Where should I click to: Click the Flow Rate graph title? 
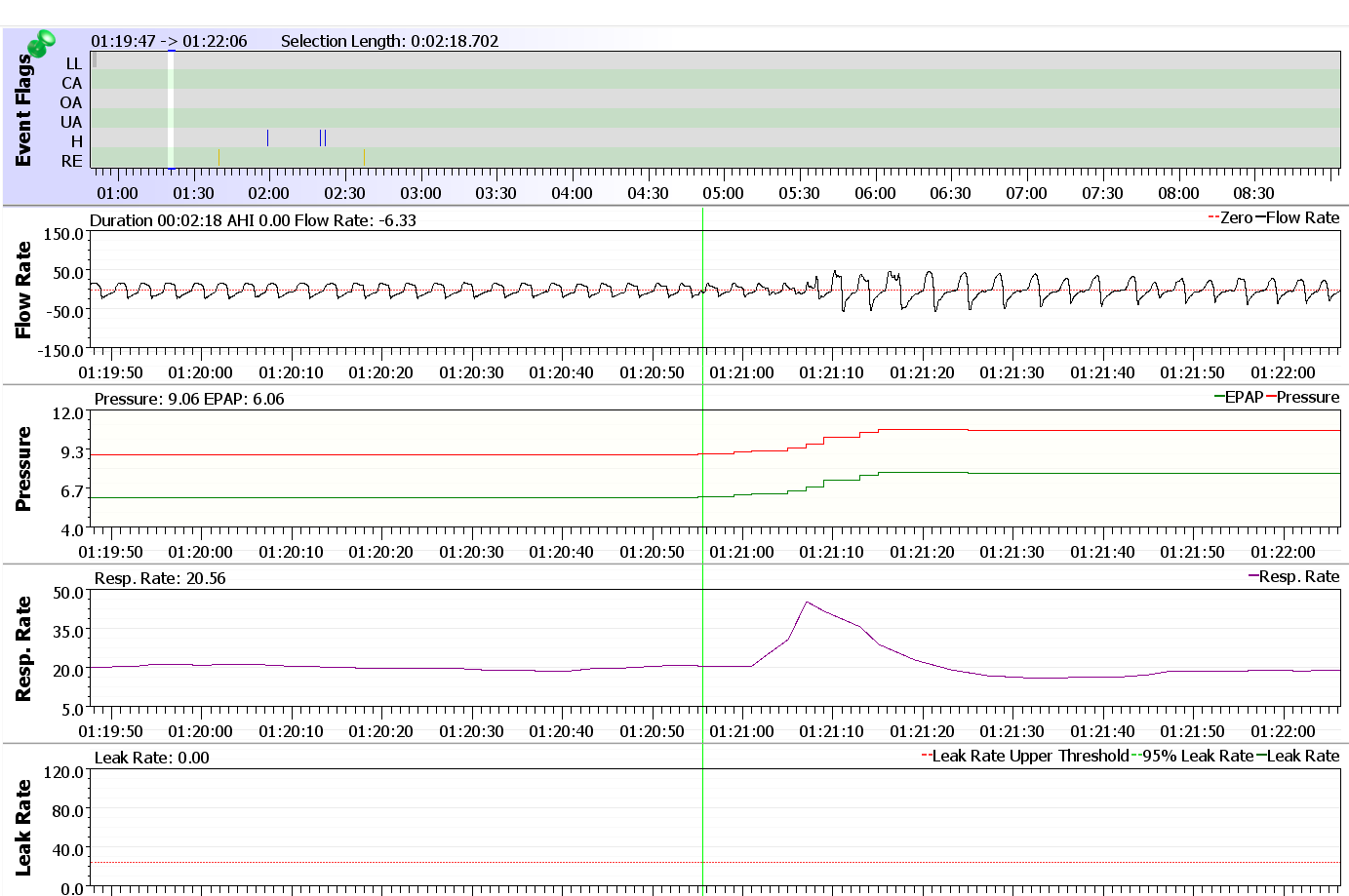pos(23,290)
